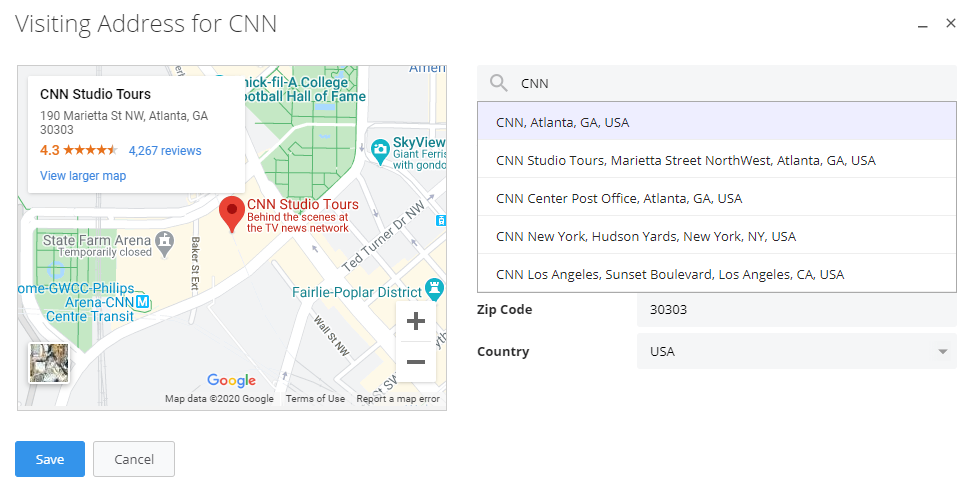Switch to satellite imagery thumbnail
This screenshot has height=491, width=974.
click(x=49, y=363)
